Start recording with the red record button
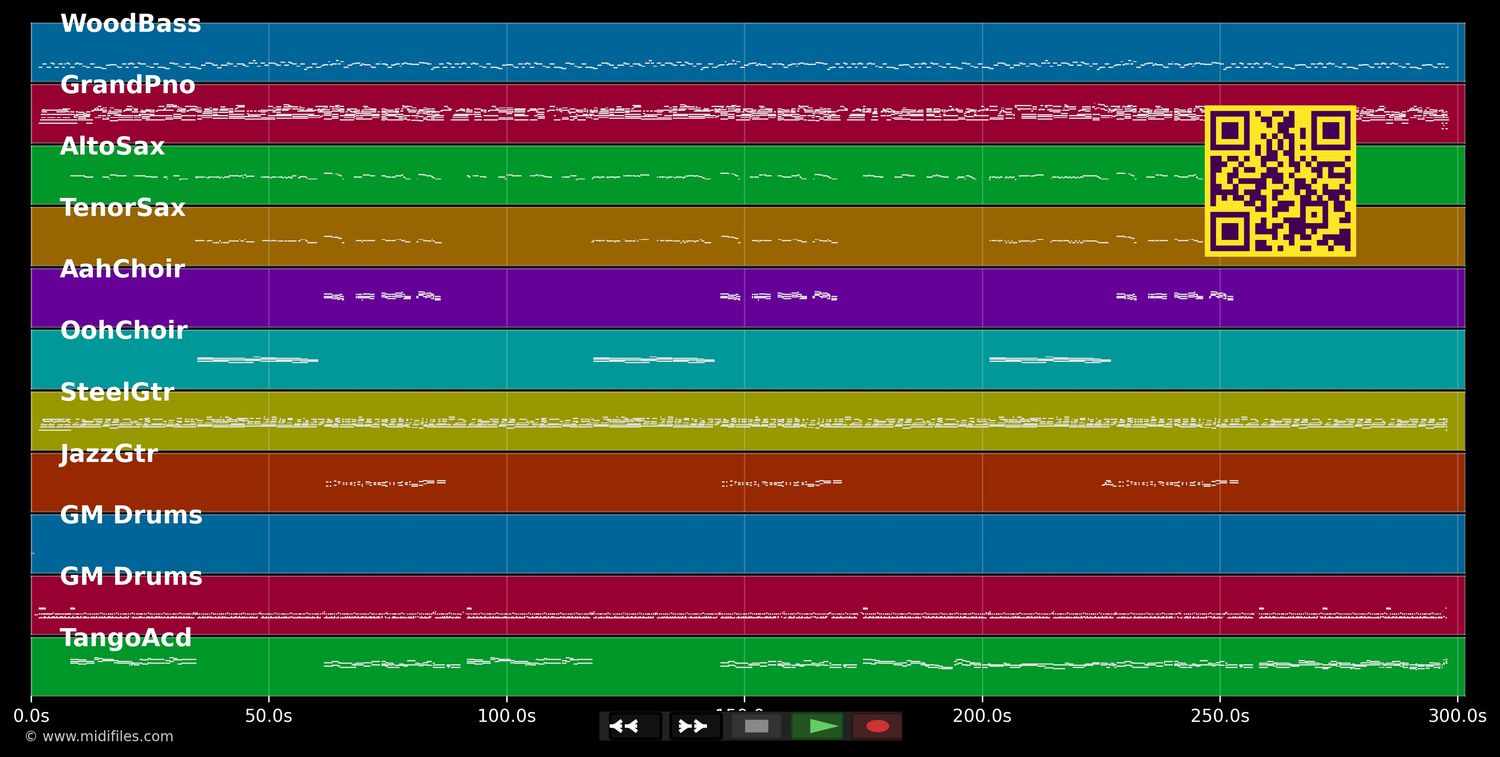 pyautogui.click(x=877, y=726)
